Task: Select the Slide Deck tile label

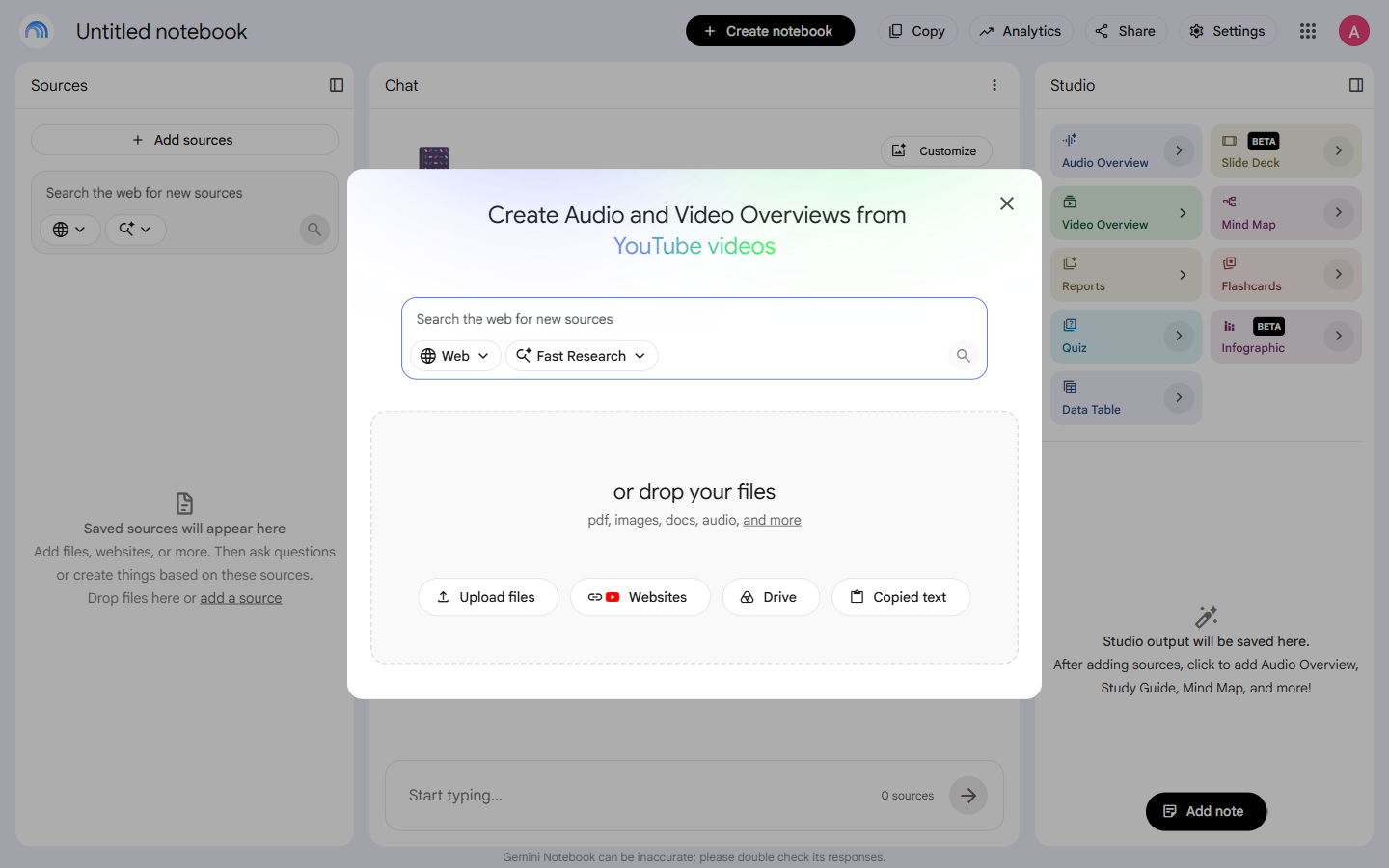Action: pyautogui.click(x=1250, y=163)
